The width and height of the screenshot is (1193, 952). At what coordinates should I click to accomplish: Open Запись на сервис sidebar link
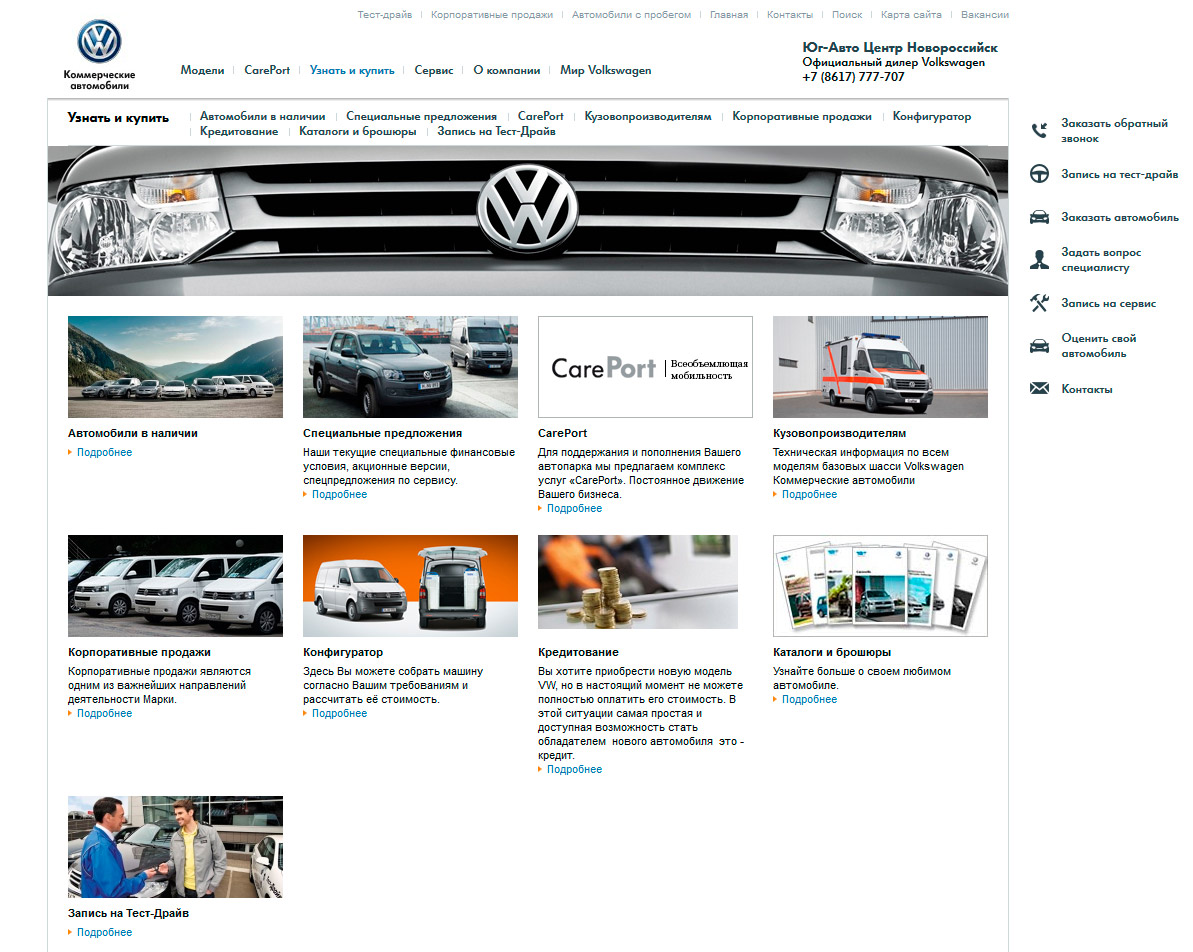click(1109, 303)
